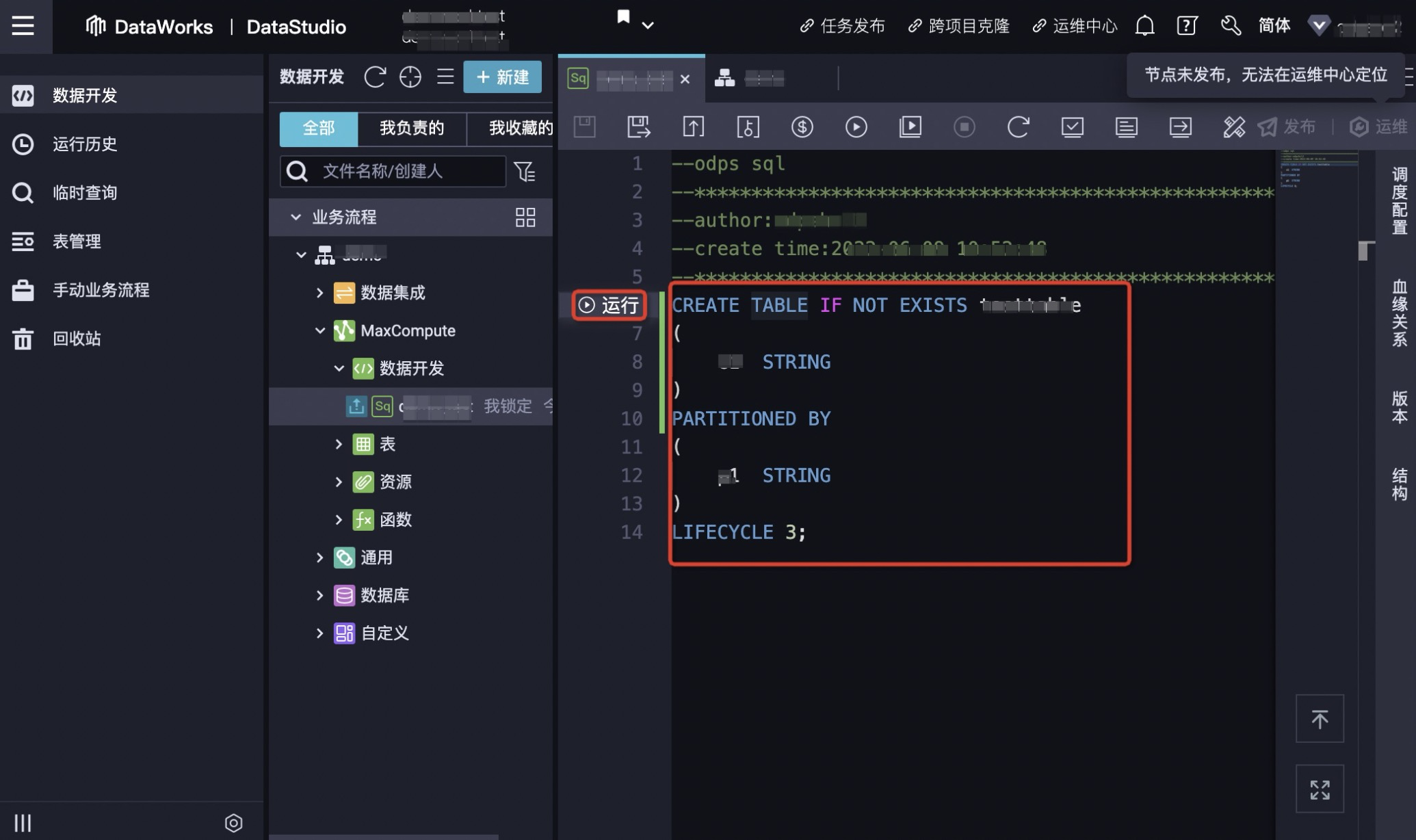Click the filter icon beside search box
This screenshot has height=840, width=1416.
[x=525, y=171]
